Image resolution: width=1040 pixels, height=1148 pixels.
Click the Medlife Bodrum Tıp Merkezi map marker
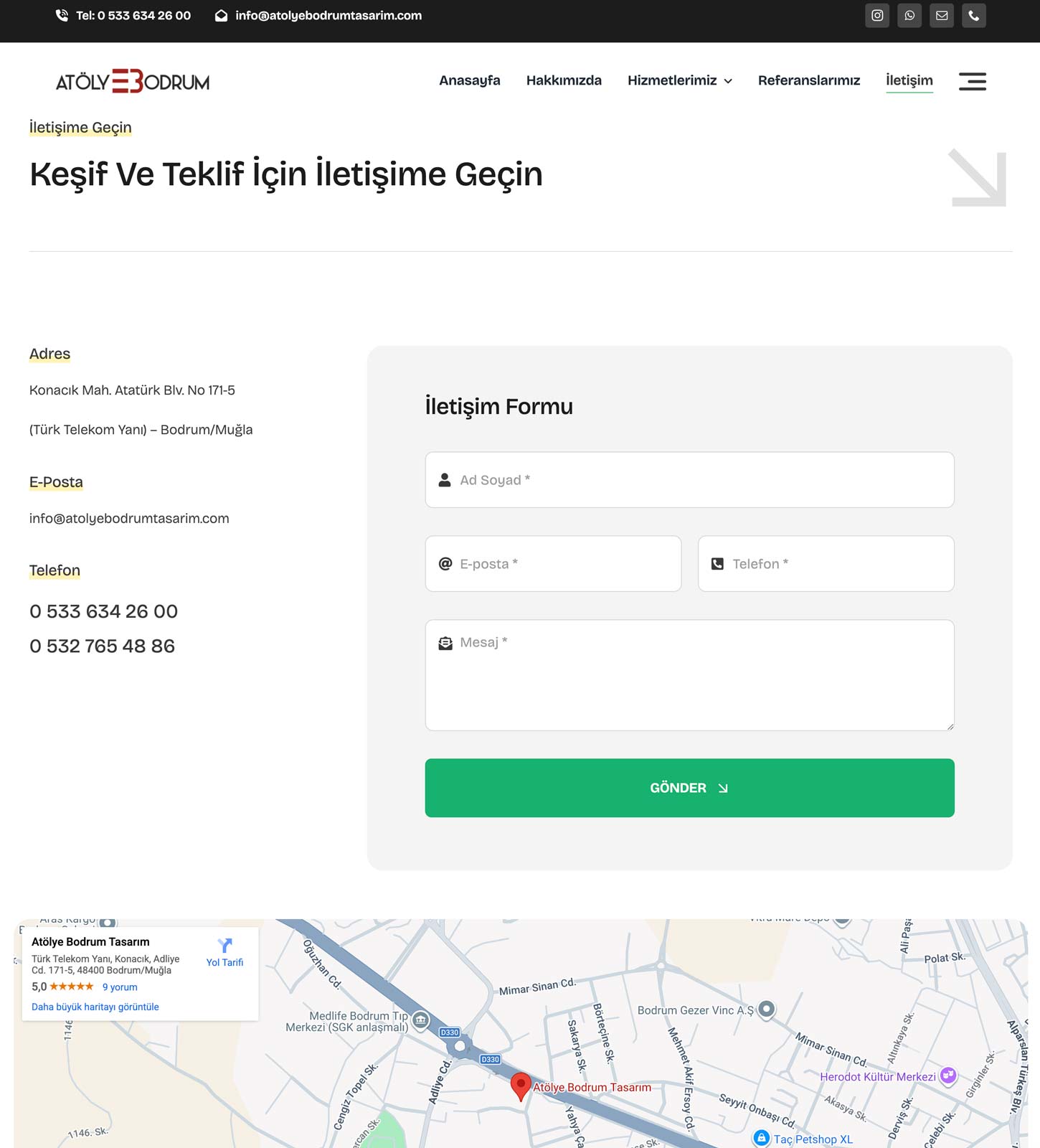(421, 1020)
